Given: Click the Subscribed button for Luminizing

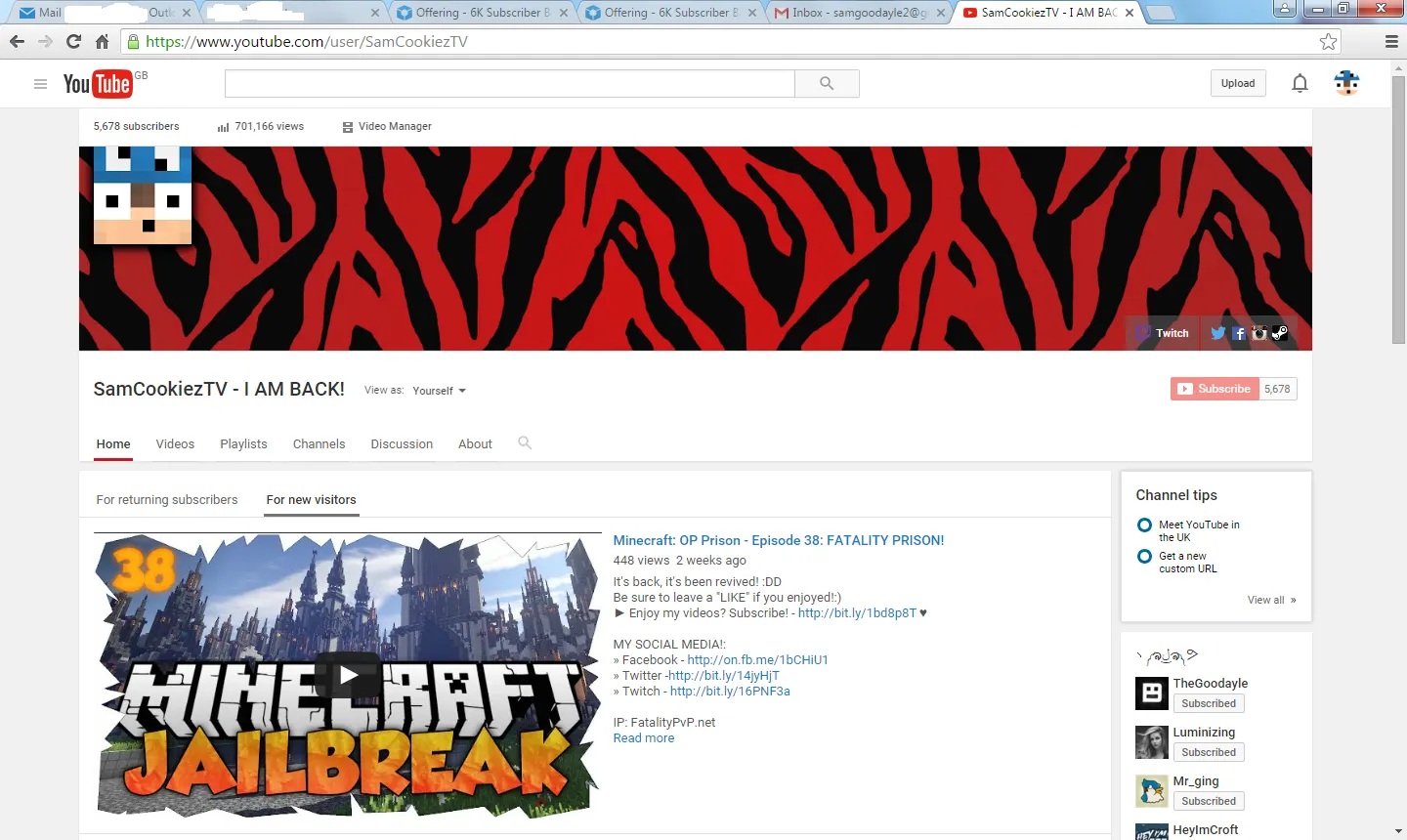Looking at the screenshot, I should (x=1209, y=752).
